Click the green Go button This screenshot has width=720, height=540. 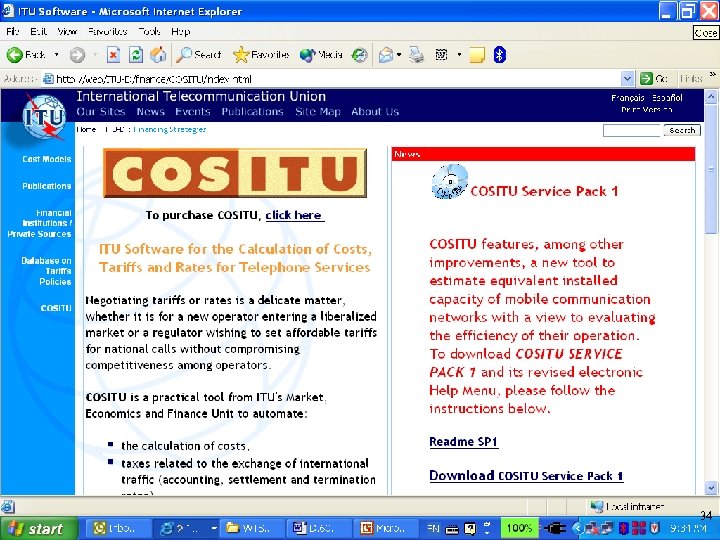pyautogui.click(x=653, y=79)
